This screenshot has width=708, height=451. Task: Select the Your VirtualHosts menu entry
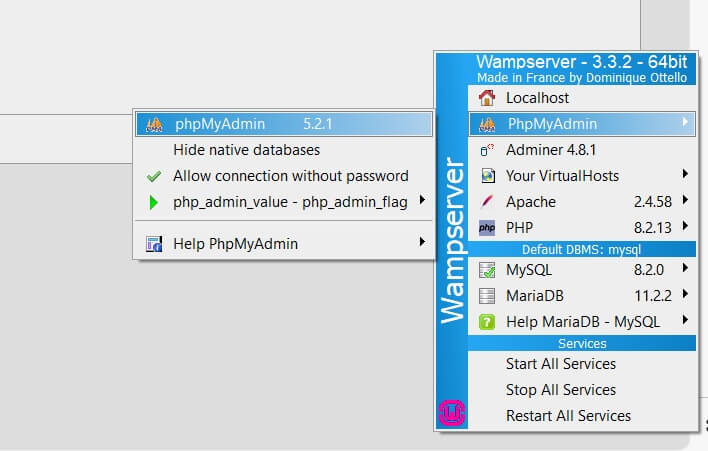click(582, 176)
